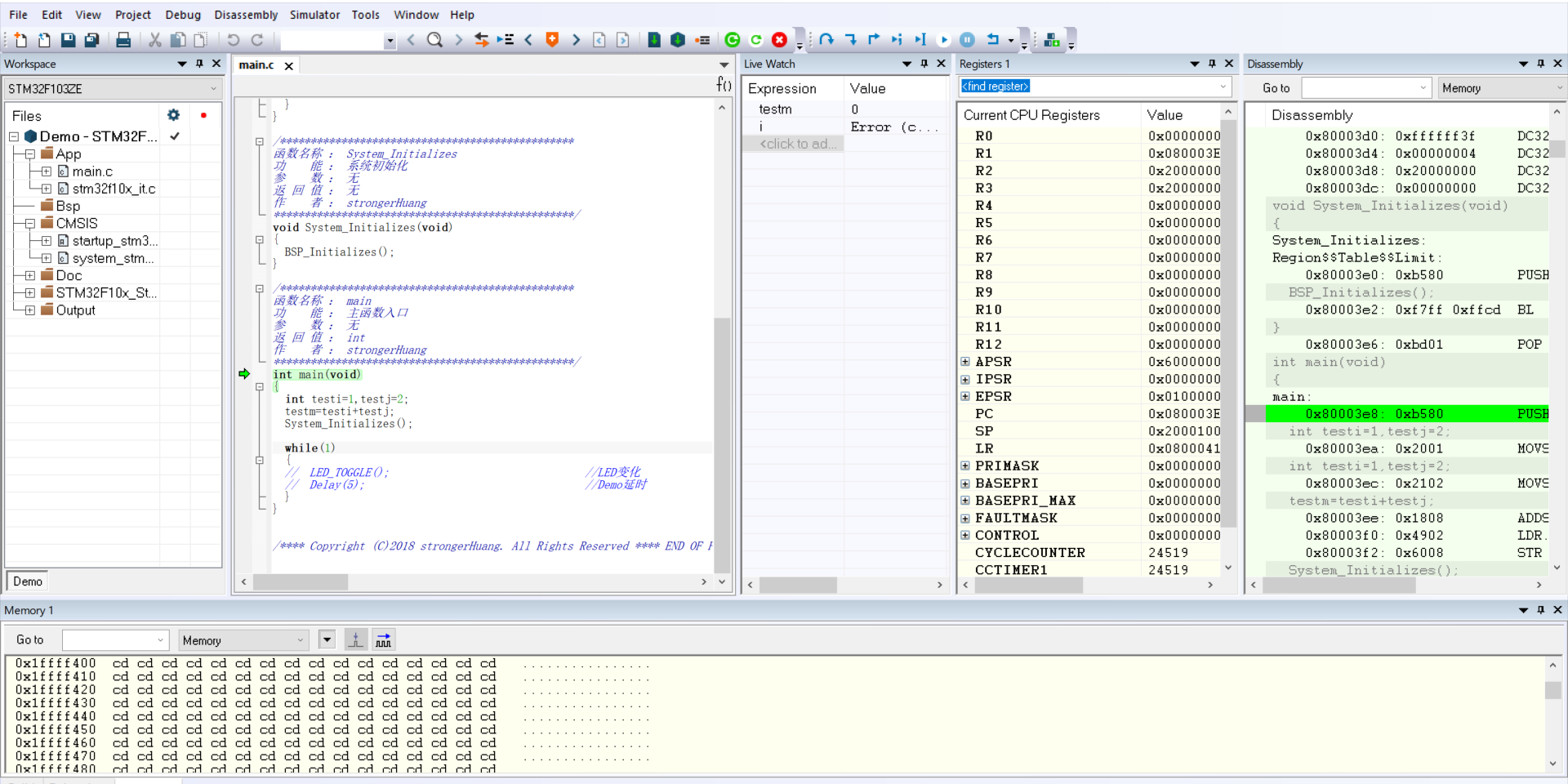This screenshot has width=1568, height=784.
Task: Open the find register dropdown
Action: click(1223, 87)
